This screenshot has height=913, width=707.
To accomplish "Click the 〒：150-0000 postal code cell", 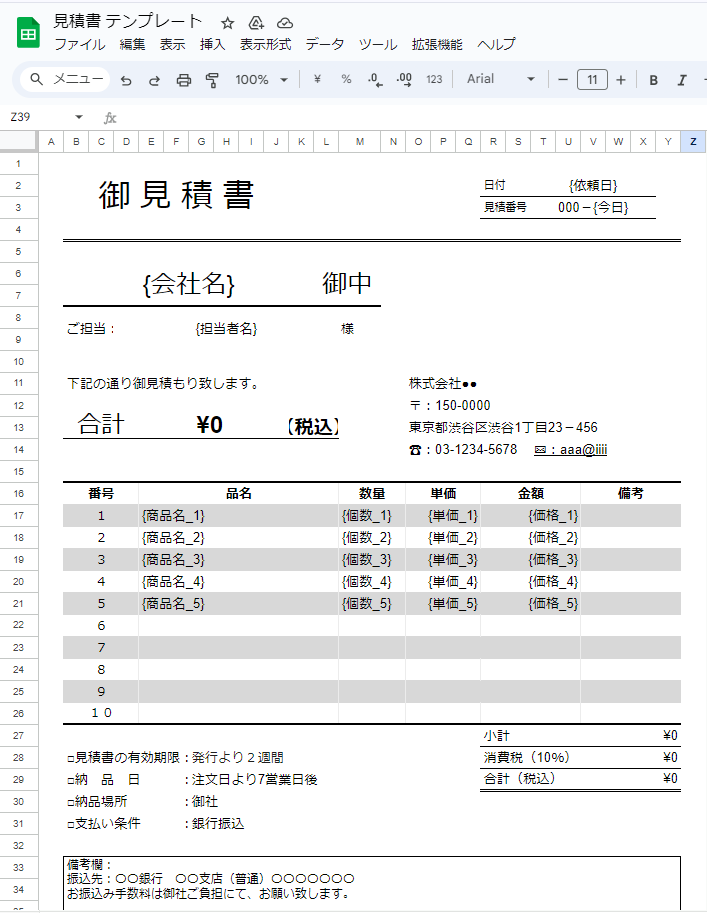I will click(450, 406).
